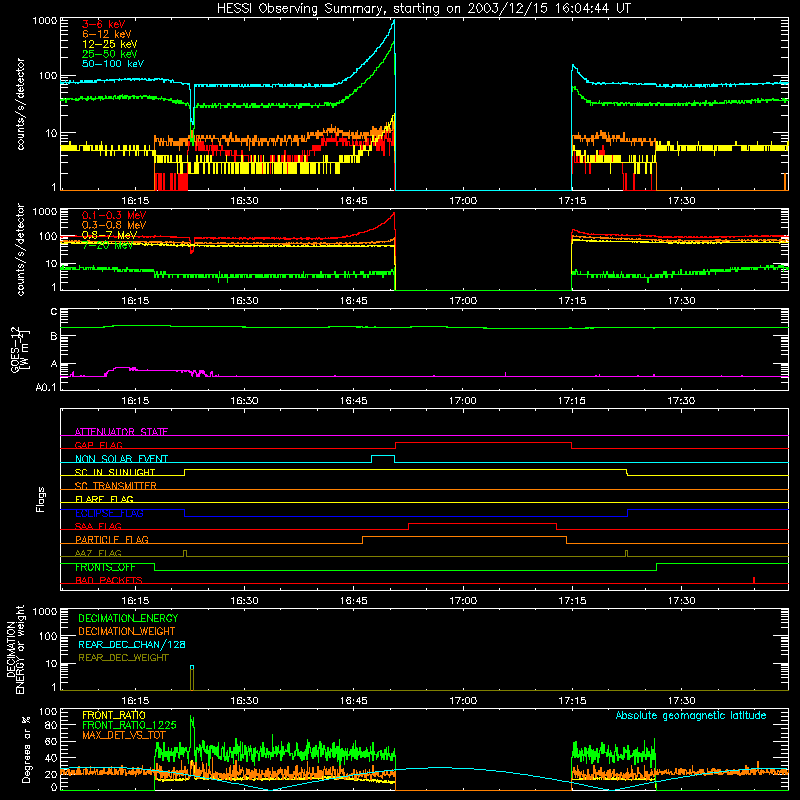This screenshot has height=800, width=800.
Task: Click the 100 tick label on decimation panel
Action: click(48, 636)
